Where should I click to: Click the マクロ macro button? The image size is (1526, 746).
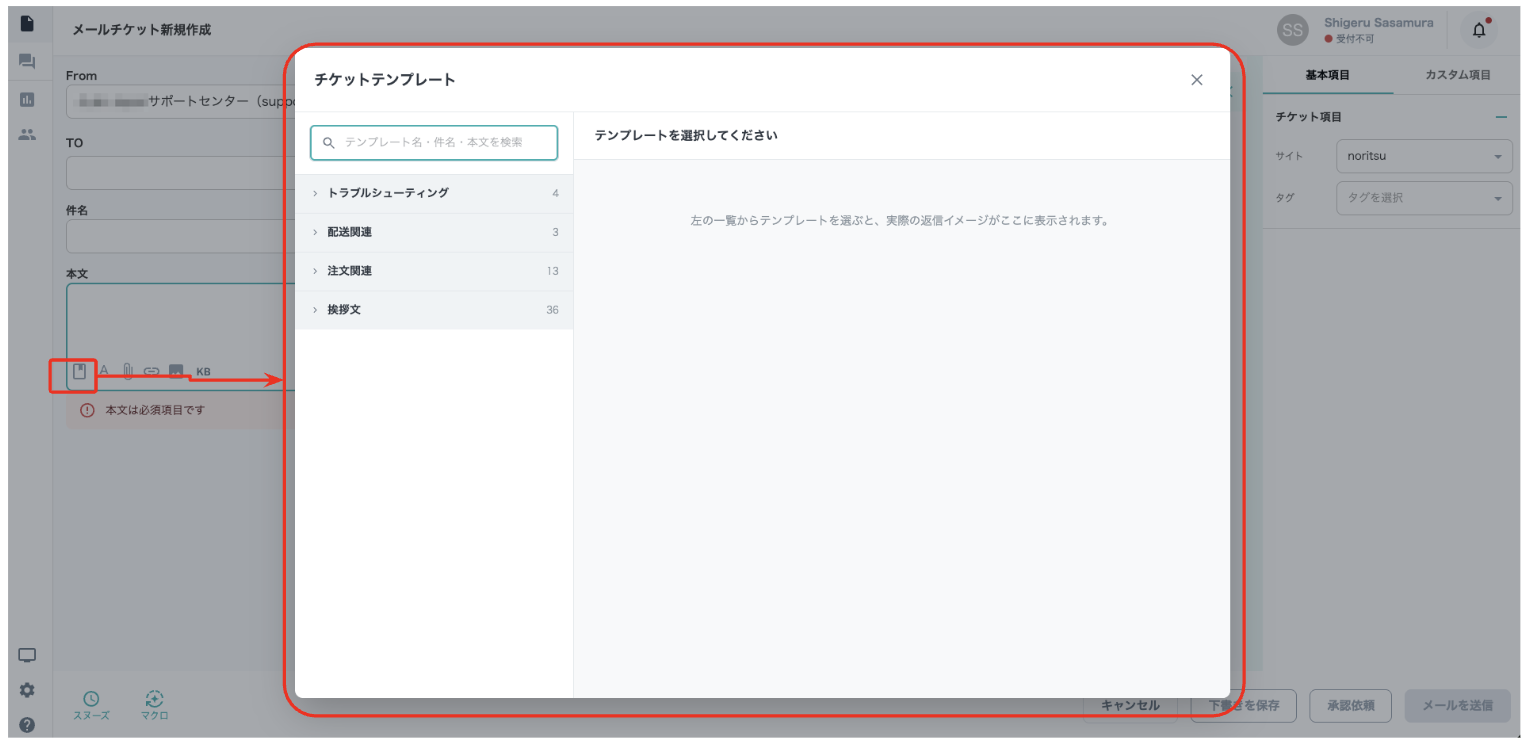[154, 706]
